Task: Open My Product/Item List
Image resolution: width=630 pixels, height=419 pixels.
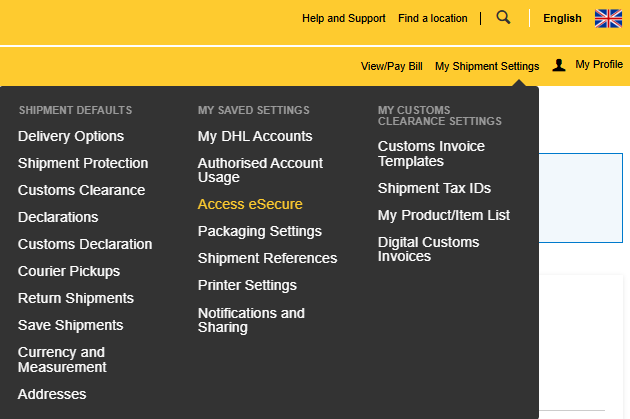Action: click(x=444, y=215)
